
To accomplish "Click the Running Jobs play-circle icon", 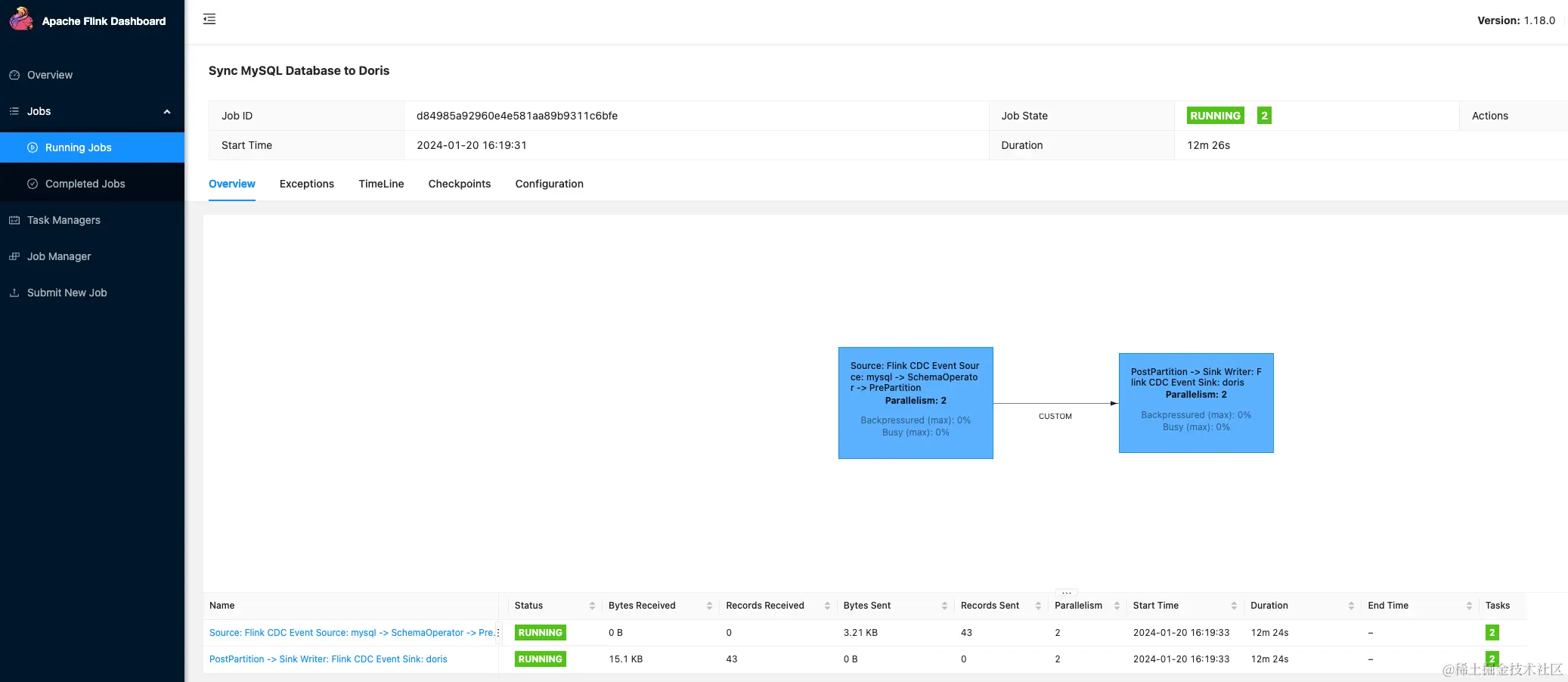I will click(x=33, y=147).
